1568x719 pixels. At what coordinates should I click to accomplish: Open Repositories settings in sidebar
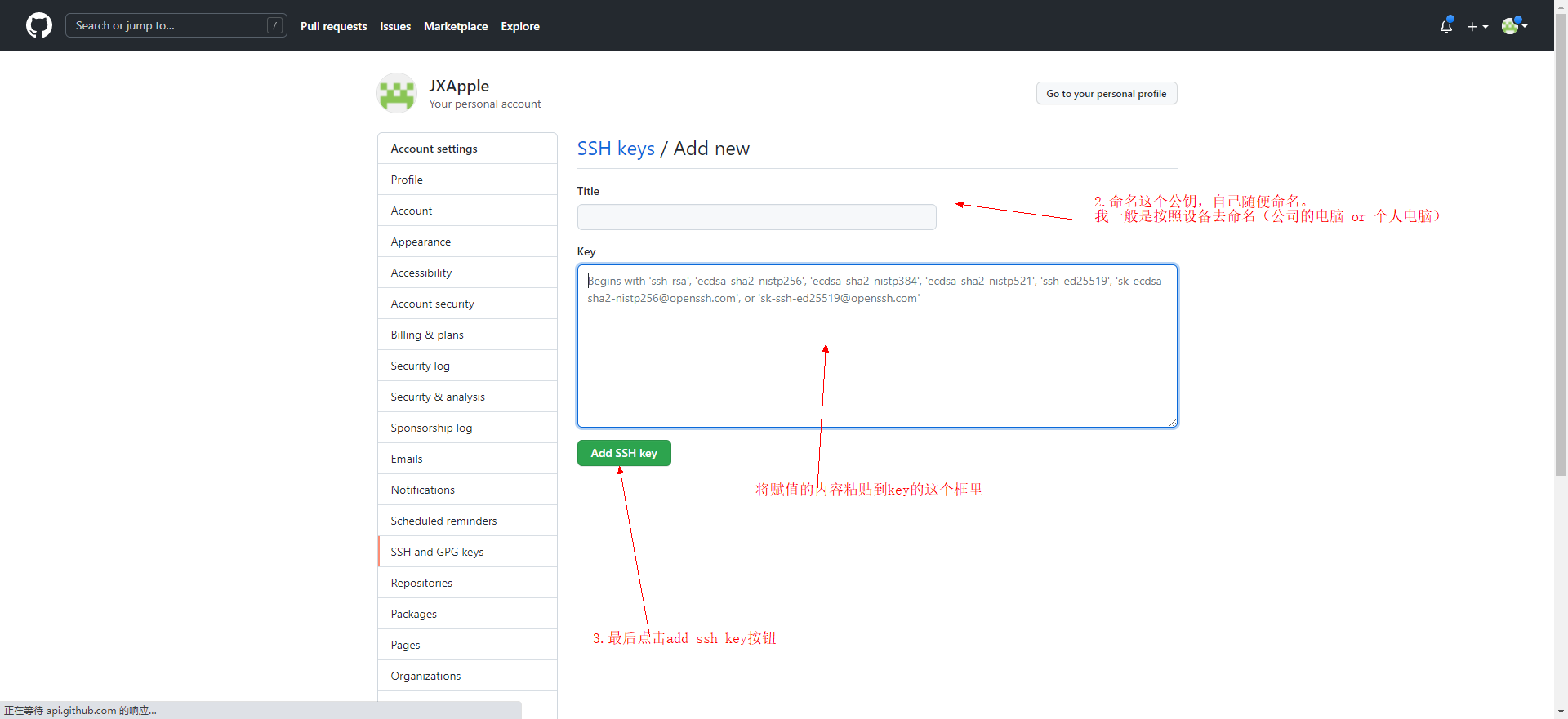pyautogui.click(x=467, y=583)
